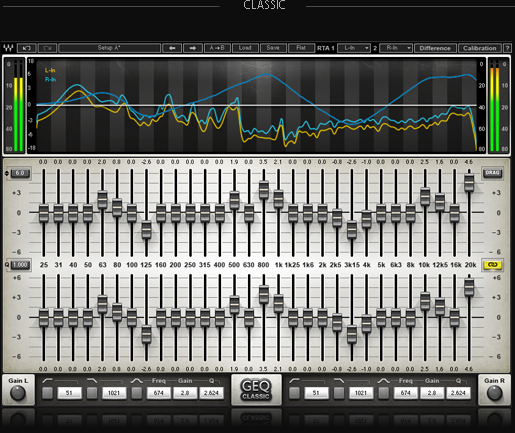Click the lower 80 Hz band fader
This screenshot has height=433, width=515.
pos(117,312)
